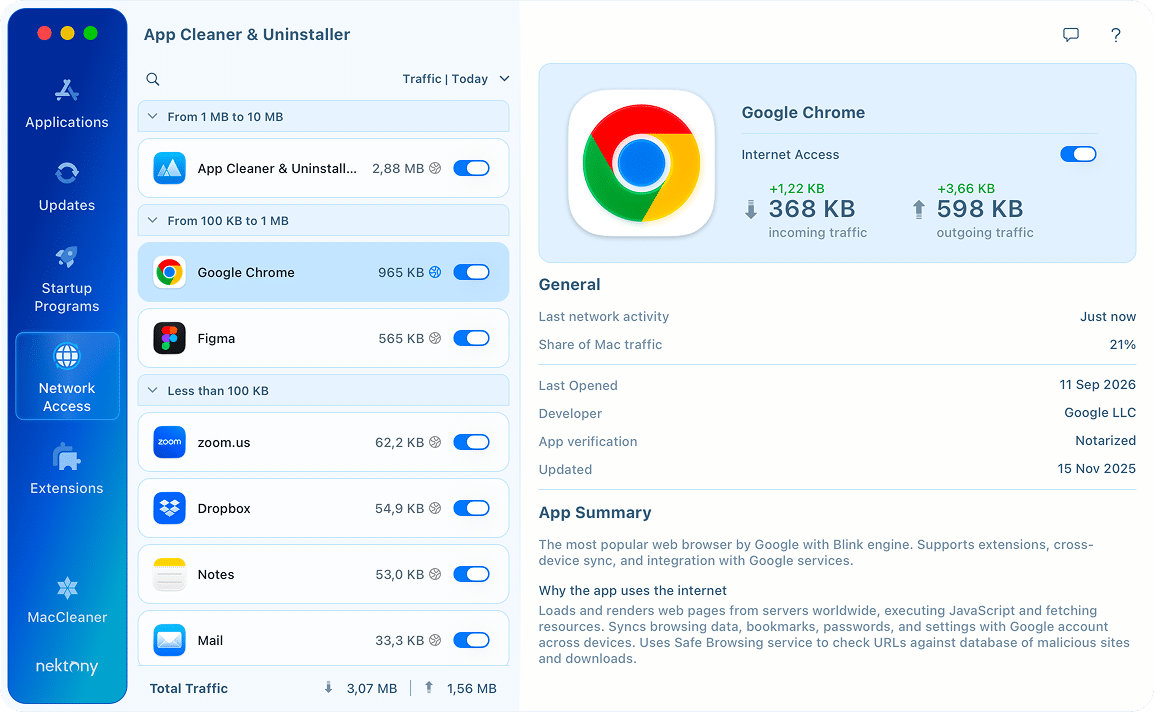
Task: Disable internet access for Figma
Action: point(471,339)
